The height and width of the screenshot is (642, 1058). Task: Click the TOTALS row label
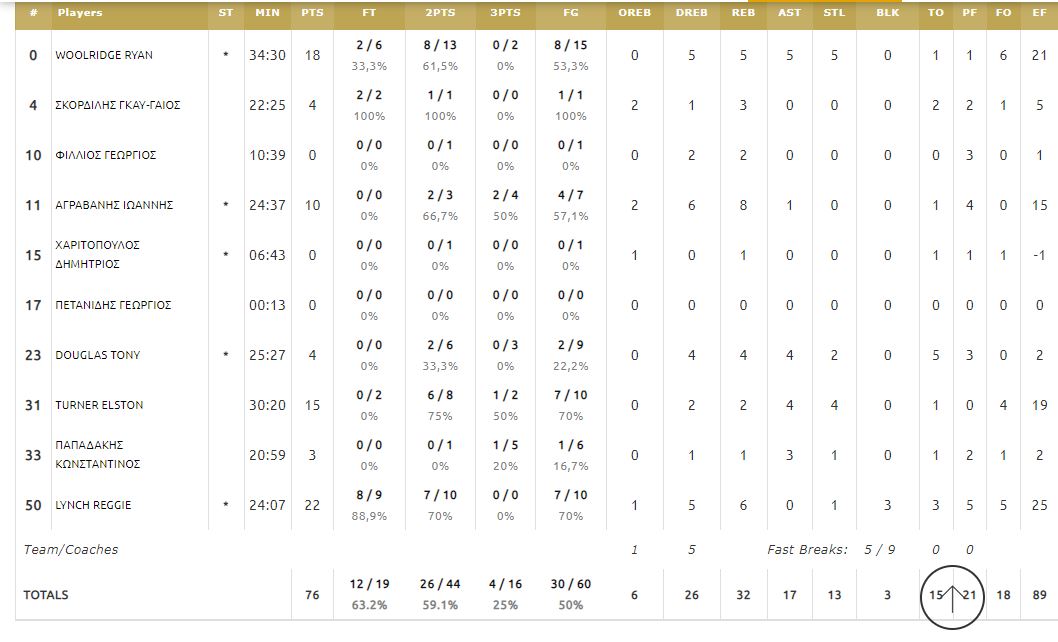(46, 595)
